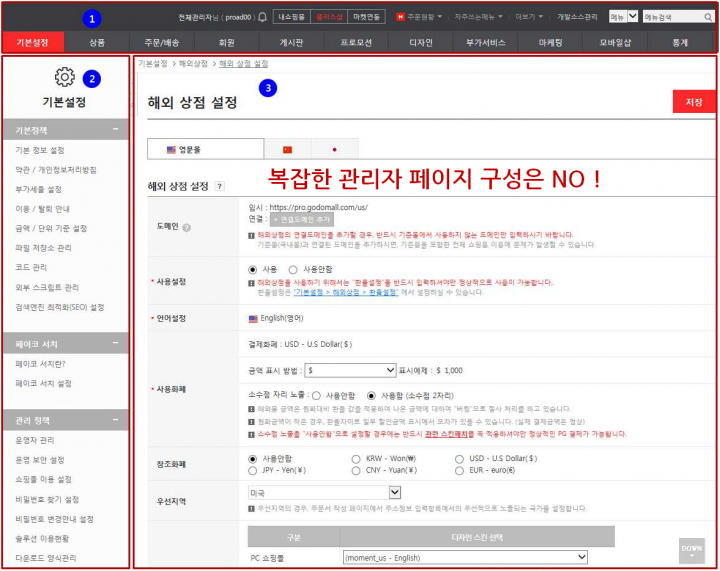Click the notification bell icon
Screen dimensions: 720x571
(x=262, y=17)
